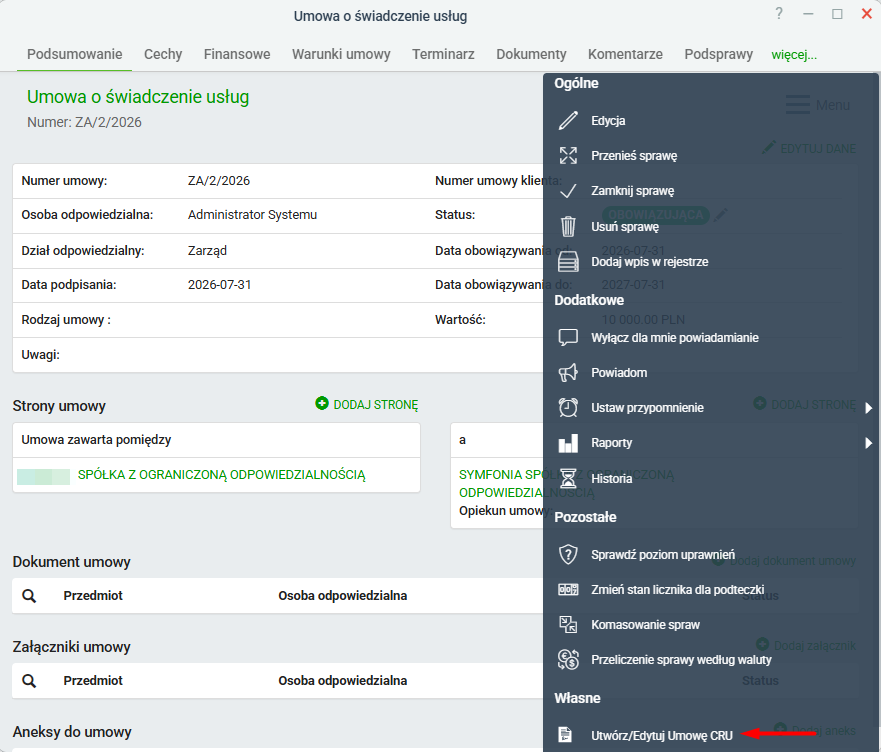The image size is (881, 752).
Task: Click the Przedmiot header under Dokument umowy
Action: pos(93,596)
